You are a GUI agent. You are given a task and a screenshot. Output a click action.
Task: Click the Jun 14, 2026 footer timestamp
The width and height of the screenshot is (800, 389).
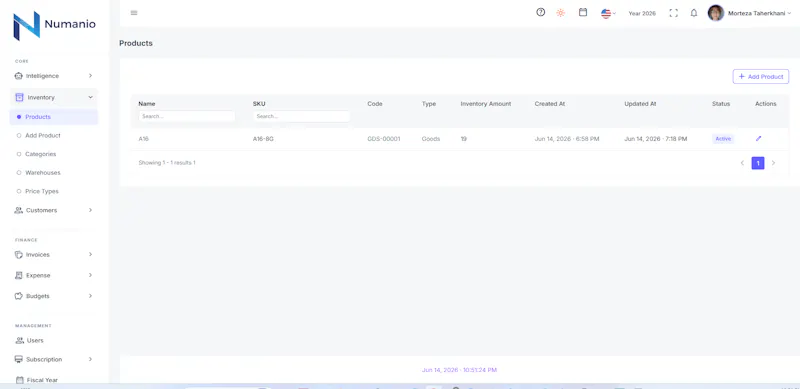(460, 370)
